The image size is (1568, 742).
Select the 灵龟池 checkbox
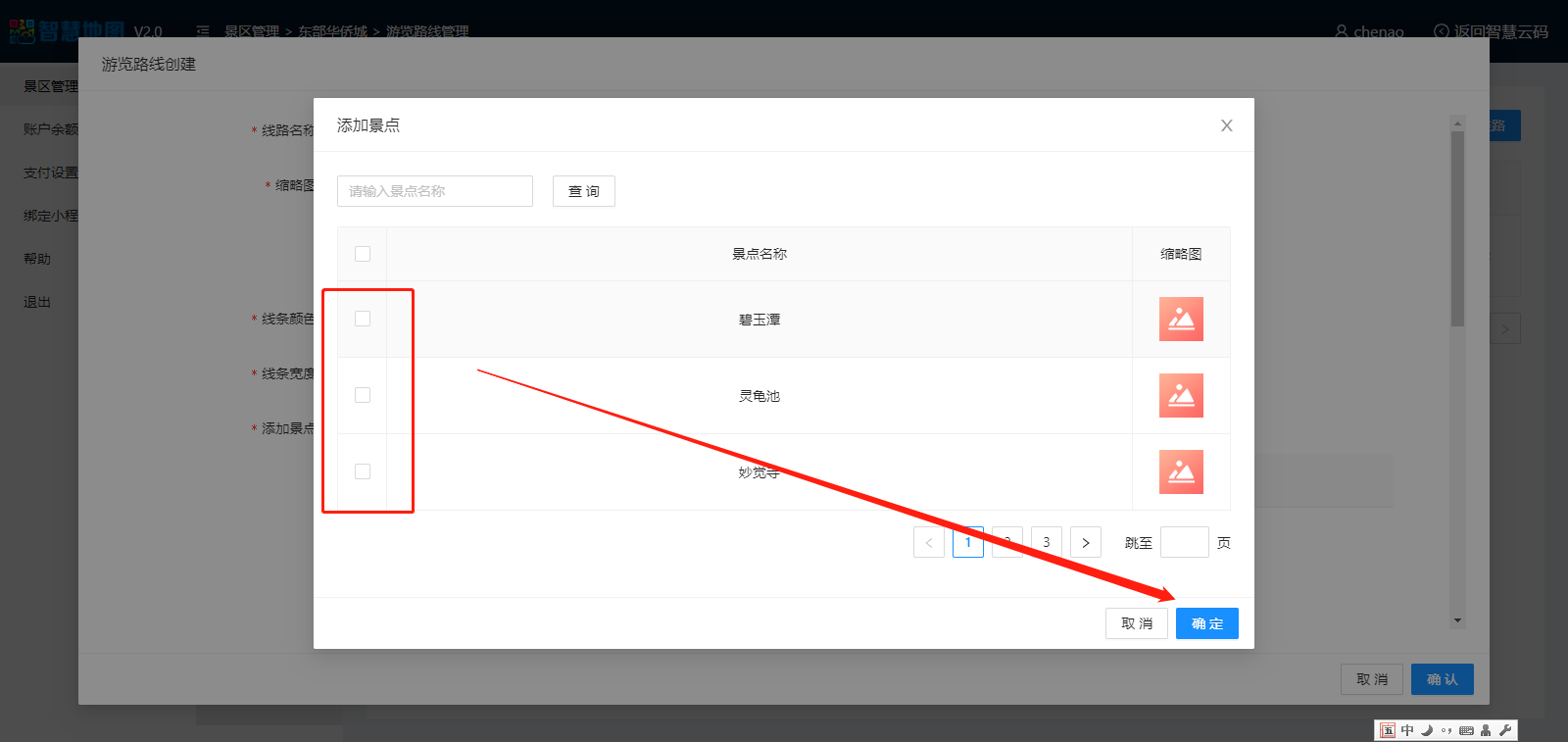(x=363, y=395)
